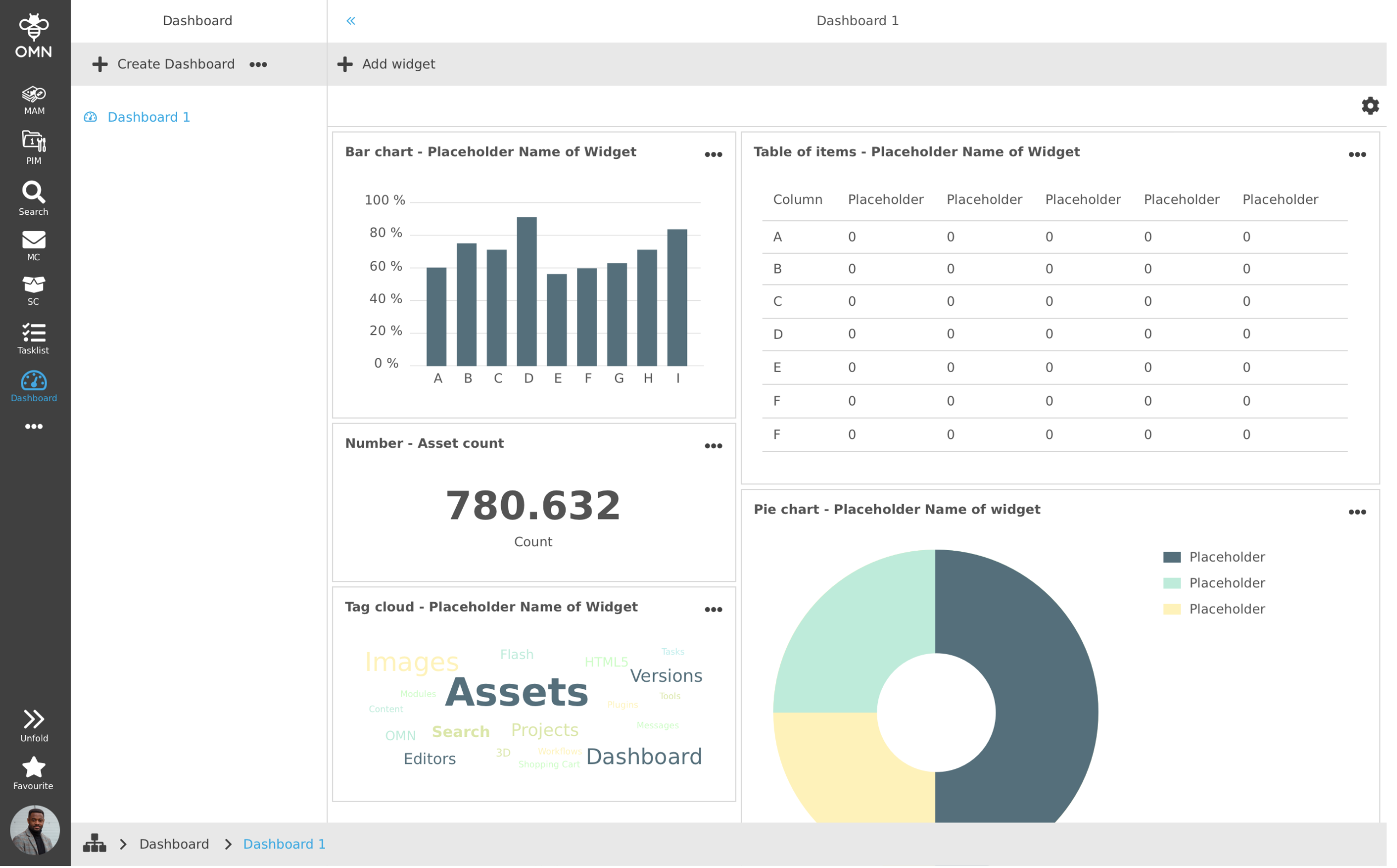Viewport: 1397px width, 868px height.
Task: Click the user profile avatar
Action: click(x=35, y=830)
